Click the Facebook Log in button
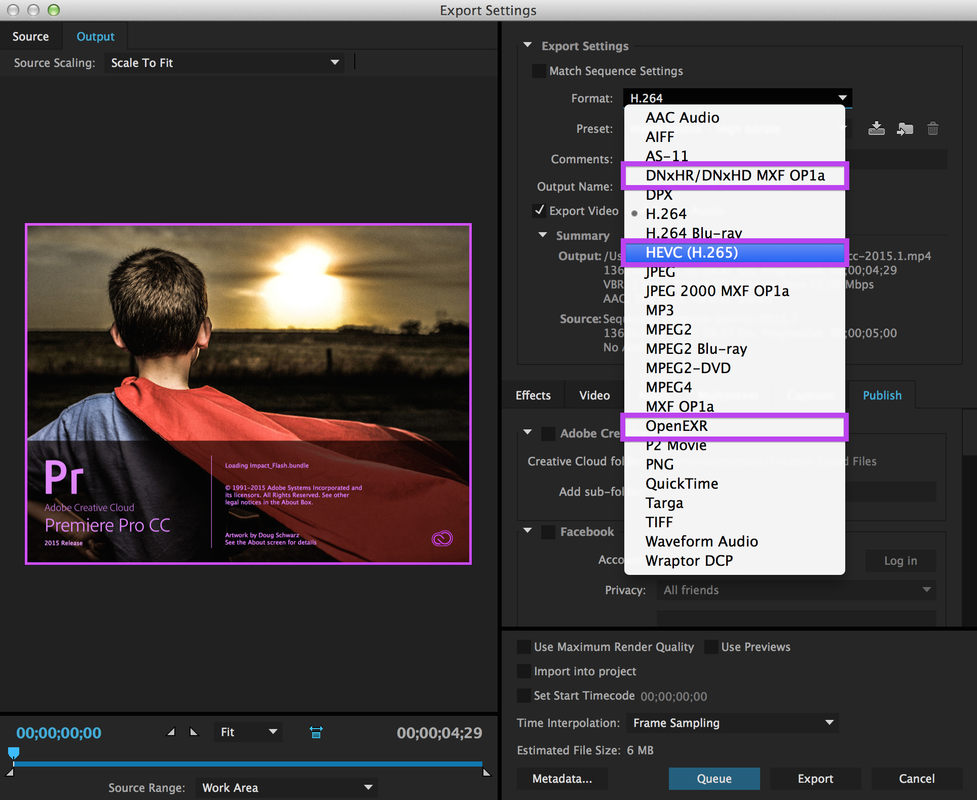 900,561
